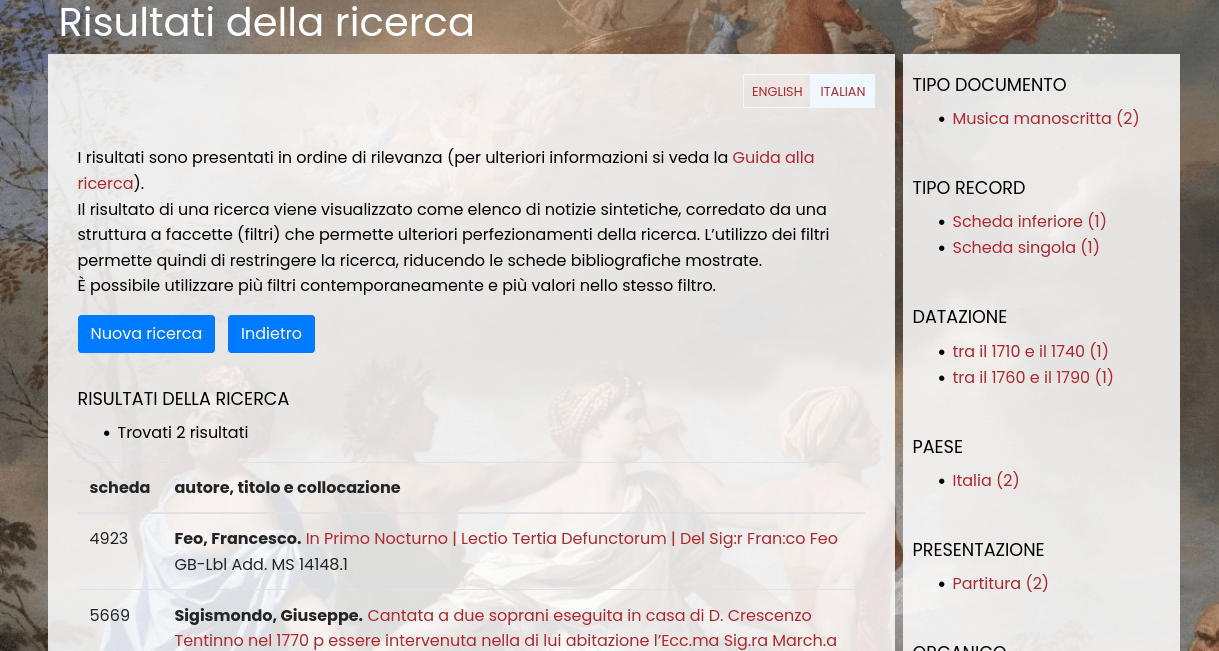Screen dimensions: 1219x651
Task: Click the PAESE heading
Action: (x=937, y=447)
